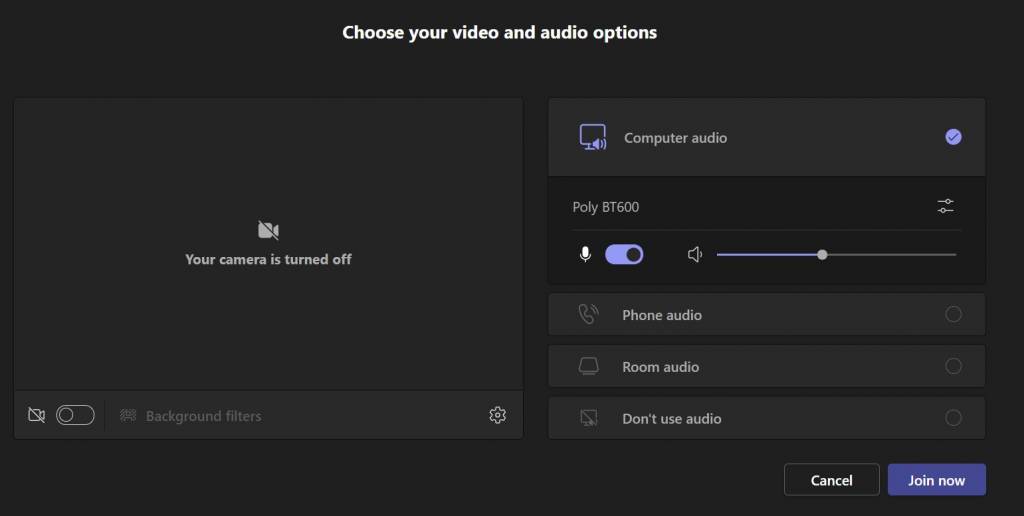The image size is (1024, 516).
Task: Click the microphone icon
Action: point(585,255)
